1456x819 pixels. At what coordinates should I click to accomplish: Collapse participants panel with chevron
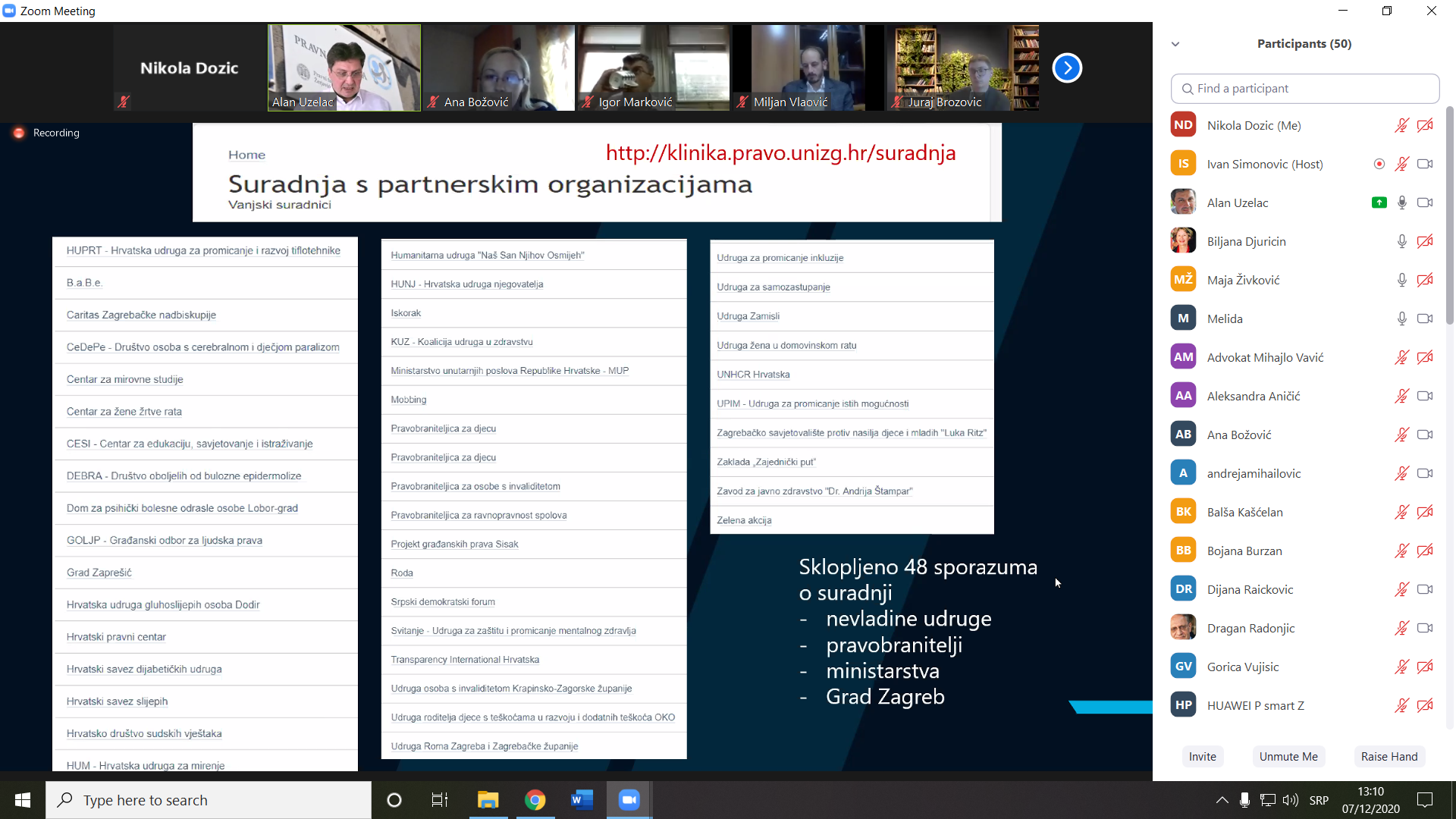(x=1175, y=44)
